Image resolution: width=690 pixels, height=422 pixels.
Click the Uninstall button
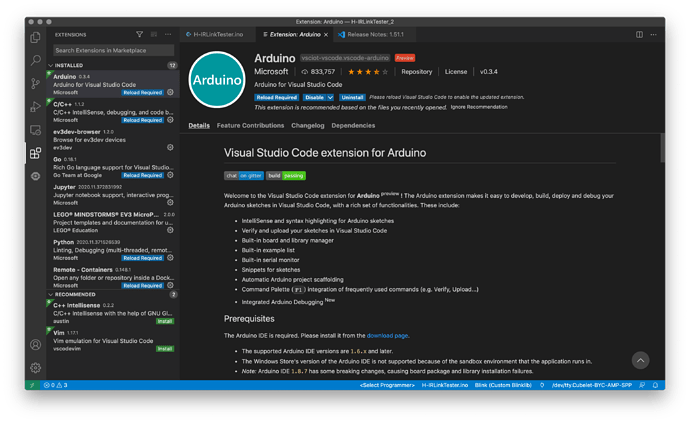coord(352,97)
